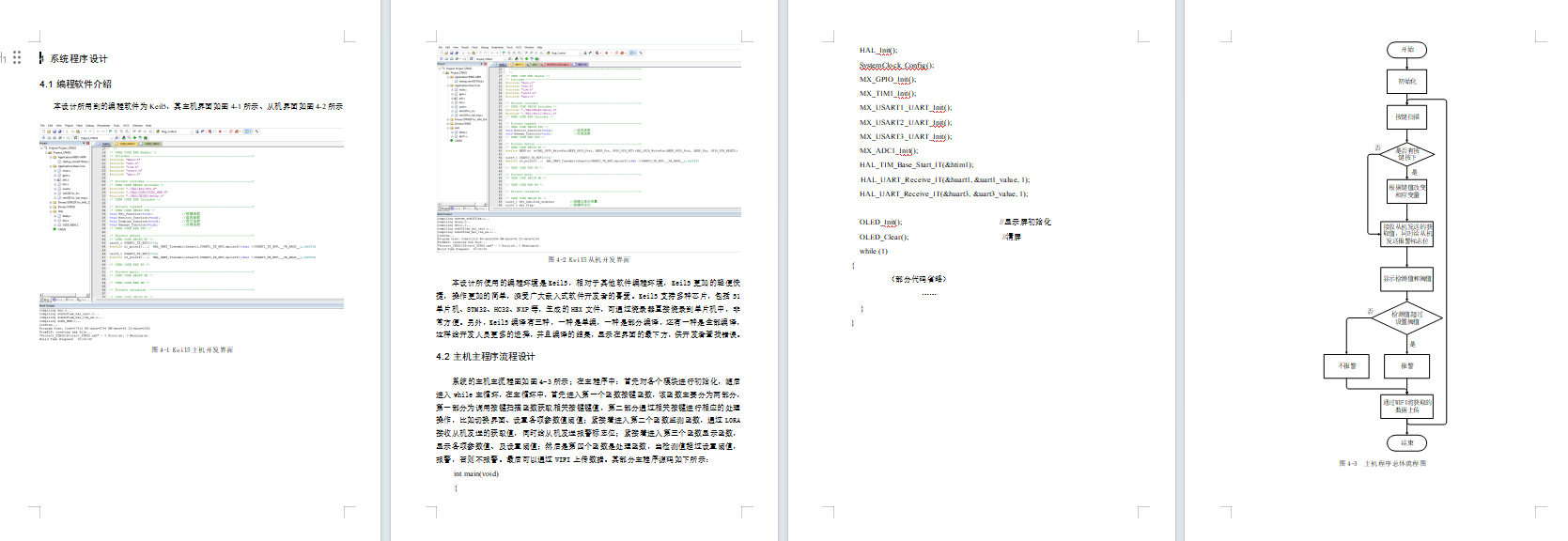Click the "结束" flowchart end node
The height and width of the screenshot is (541, 1568).
point(1406,442)
